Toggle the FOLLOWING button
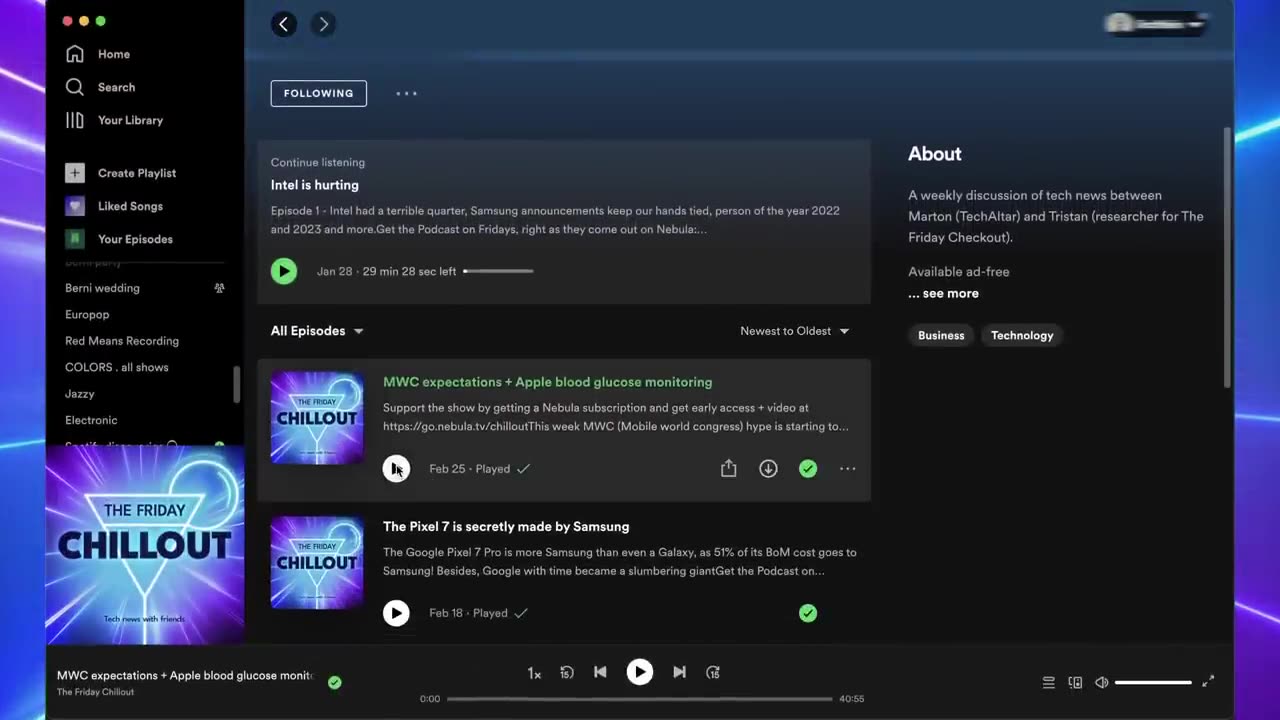The height and width of the screenshot is (720, 1280). point(319,93)
